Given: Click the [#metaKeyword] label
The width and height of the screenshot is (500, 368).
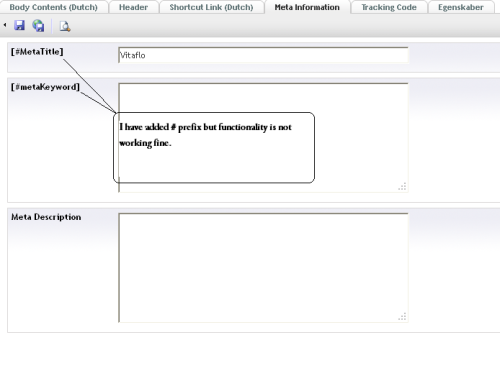Looking at the screenshot, I should [45, 87].
